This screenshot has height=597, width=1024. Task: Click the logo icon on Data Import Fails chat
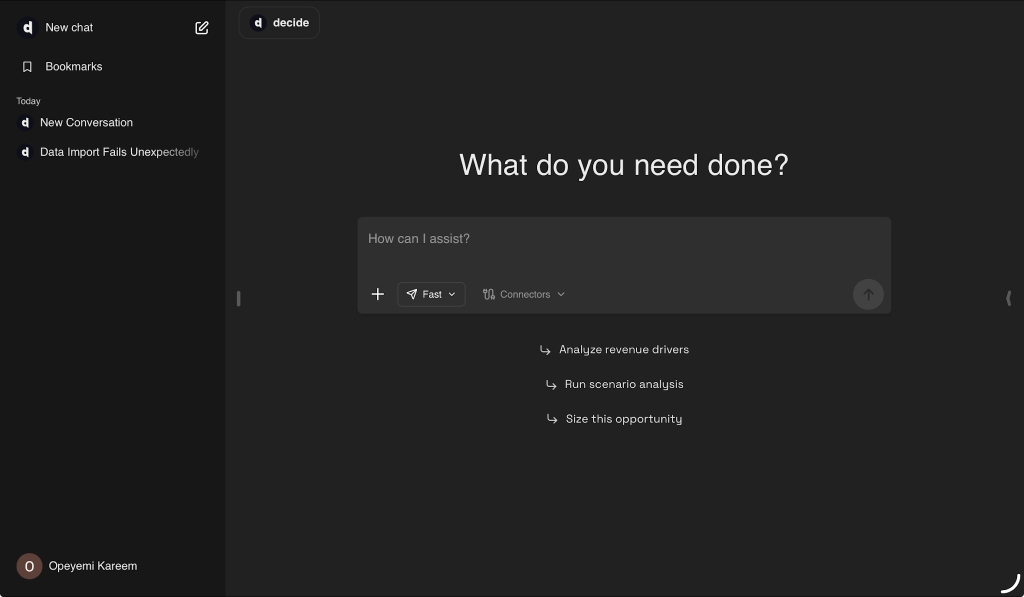pyautogui.click(x=24, y=152)
